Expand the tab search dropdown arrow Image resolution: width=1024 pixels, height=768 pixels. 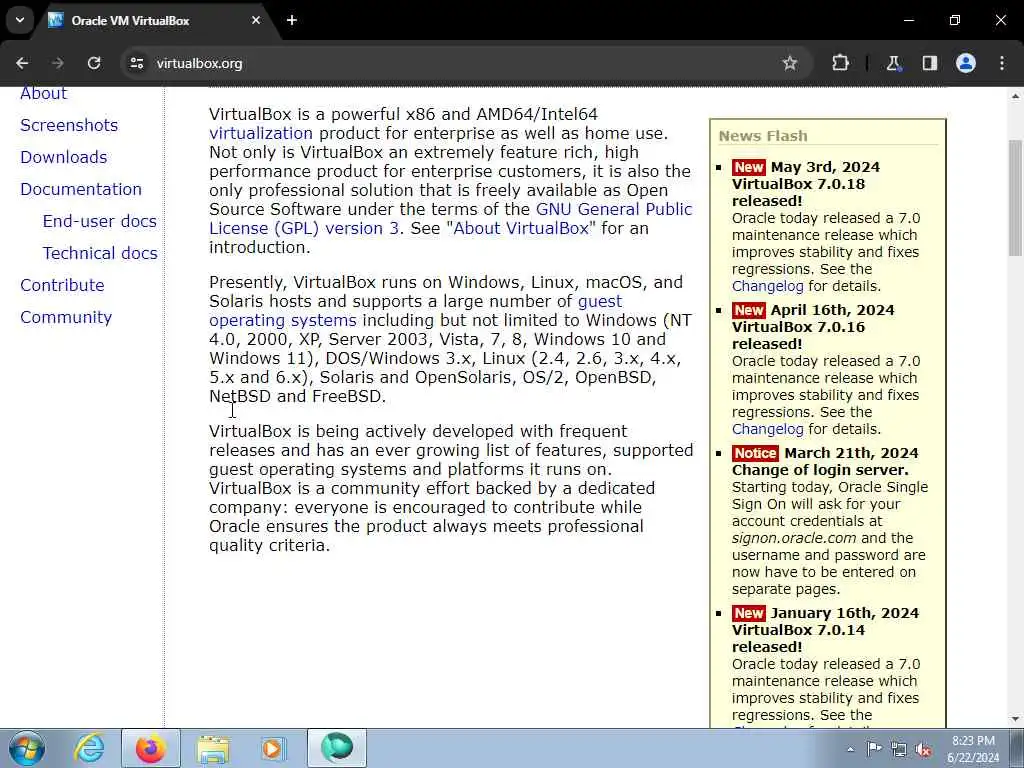click(x=20, y=20)
